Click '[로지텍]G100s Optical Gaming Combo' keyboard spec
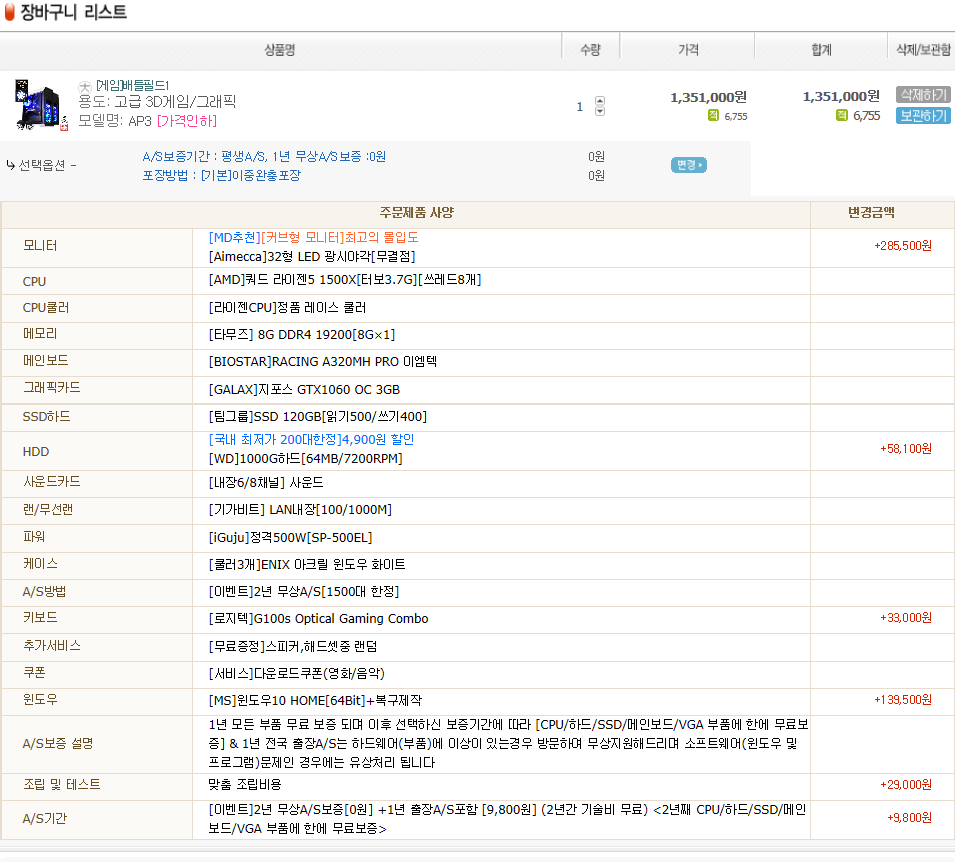The height and width of the screenshot is (862, 963). [x=319, y=619]
